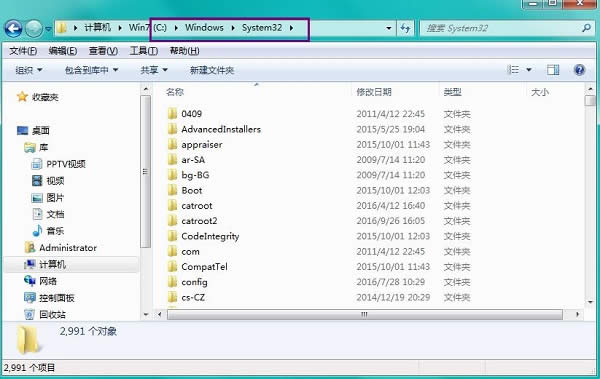Viewport: 600px width, 379px height.
Task: Open the address bar history dropdown arrow
Action: pyautogui.click(x=389, y=28)
